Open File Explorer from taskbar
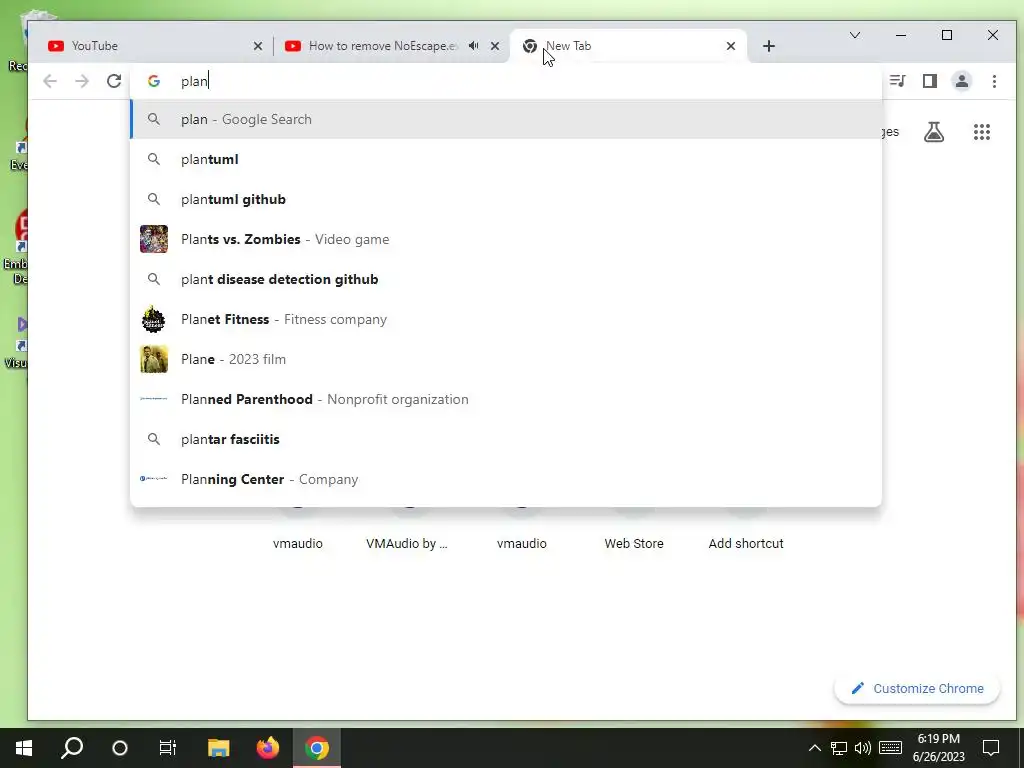Image resolution: width=1024 pixels, height=768 pixels. click(219, 748)
